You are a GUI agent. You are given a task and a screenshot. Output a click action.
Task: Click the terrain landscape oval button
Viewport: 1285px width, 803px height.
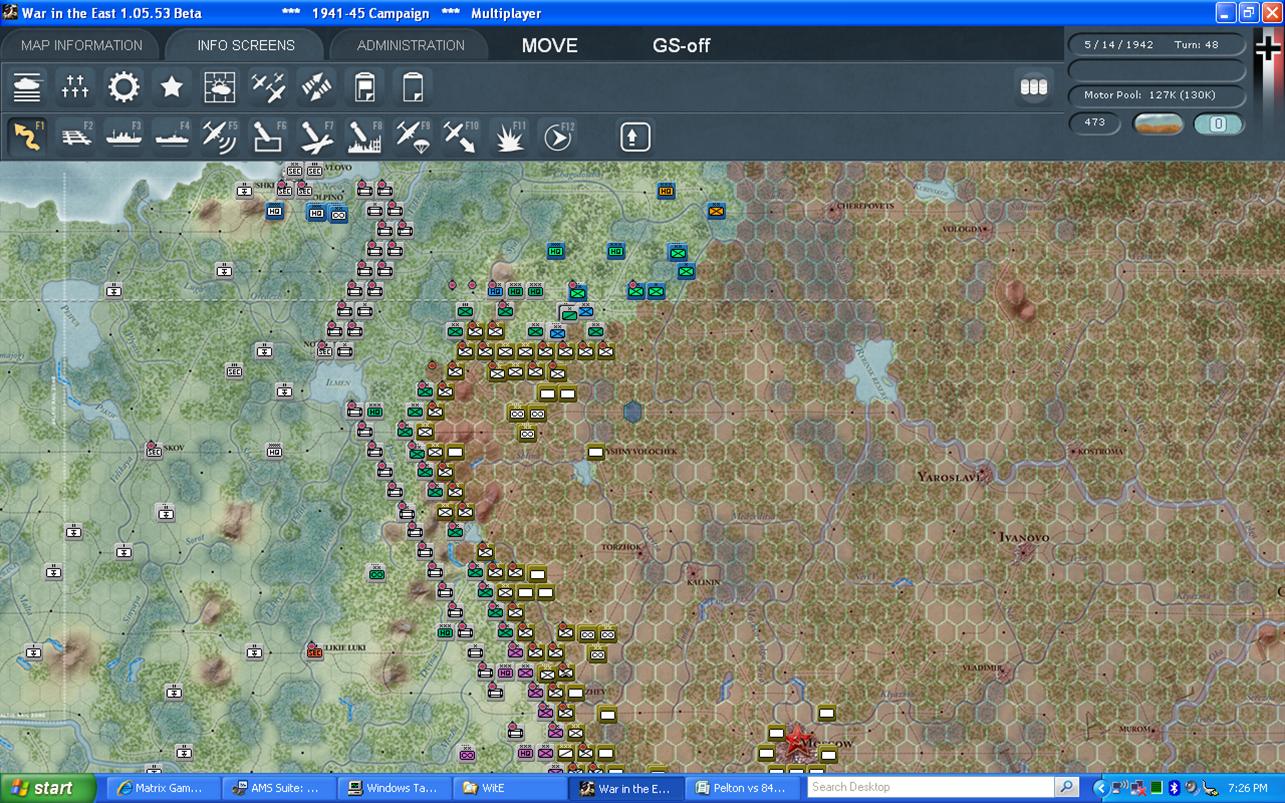coord(1158,124)
